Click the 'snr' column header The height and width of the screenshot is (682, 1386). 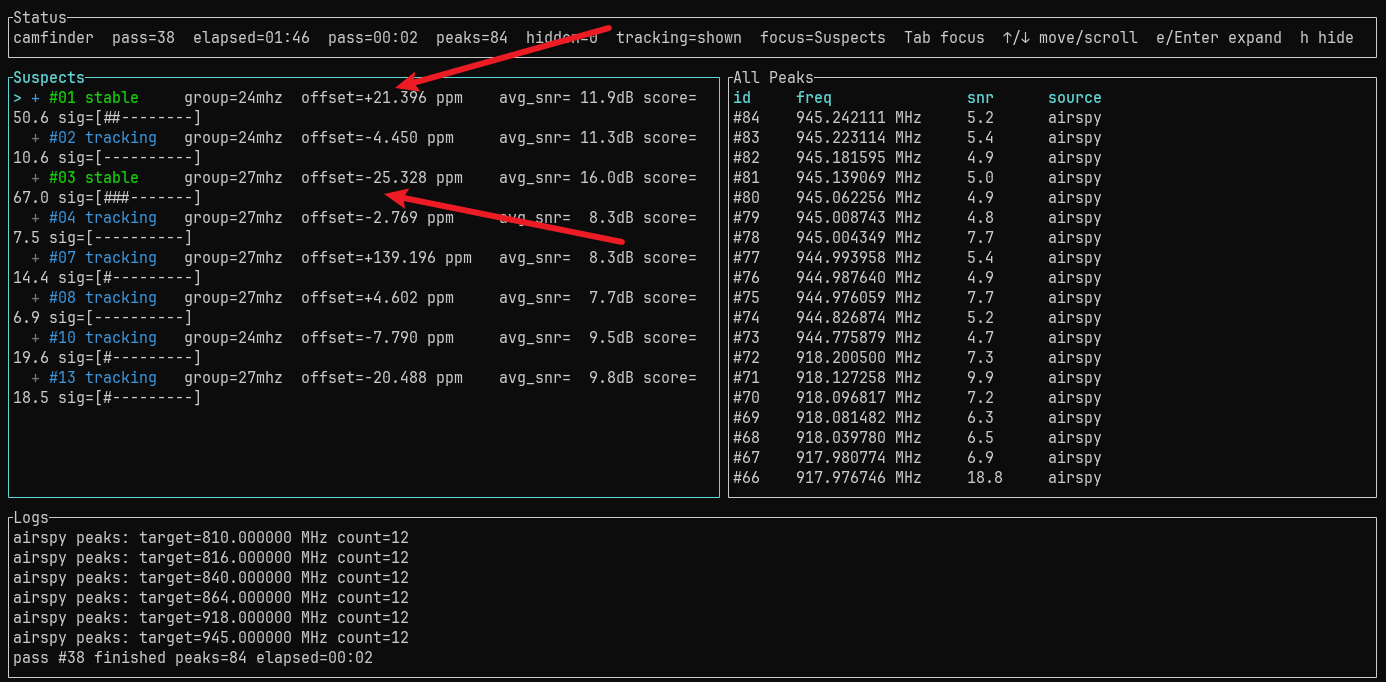pos(981,98)
